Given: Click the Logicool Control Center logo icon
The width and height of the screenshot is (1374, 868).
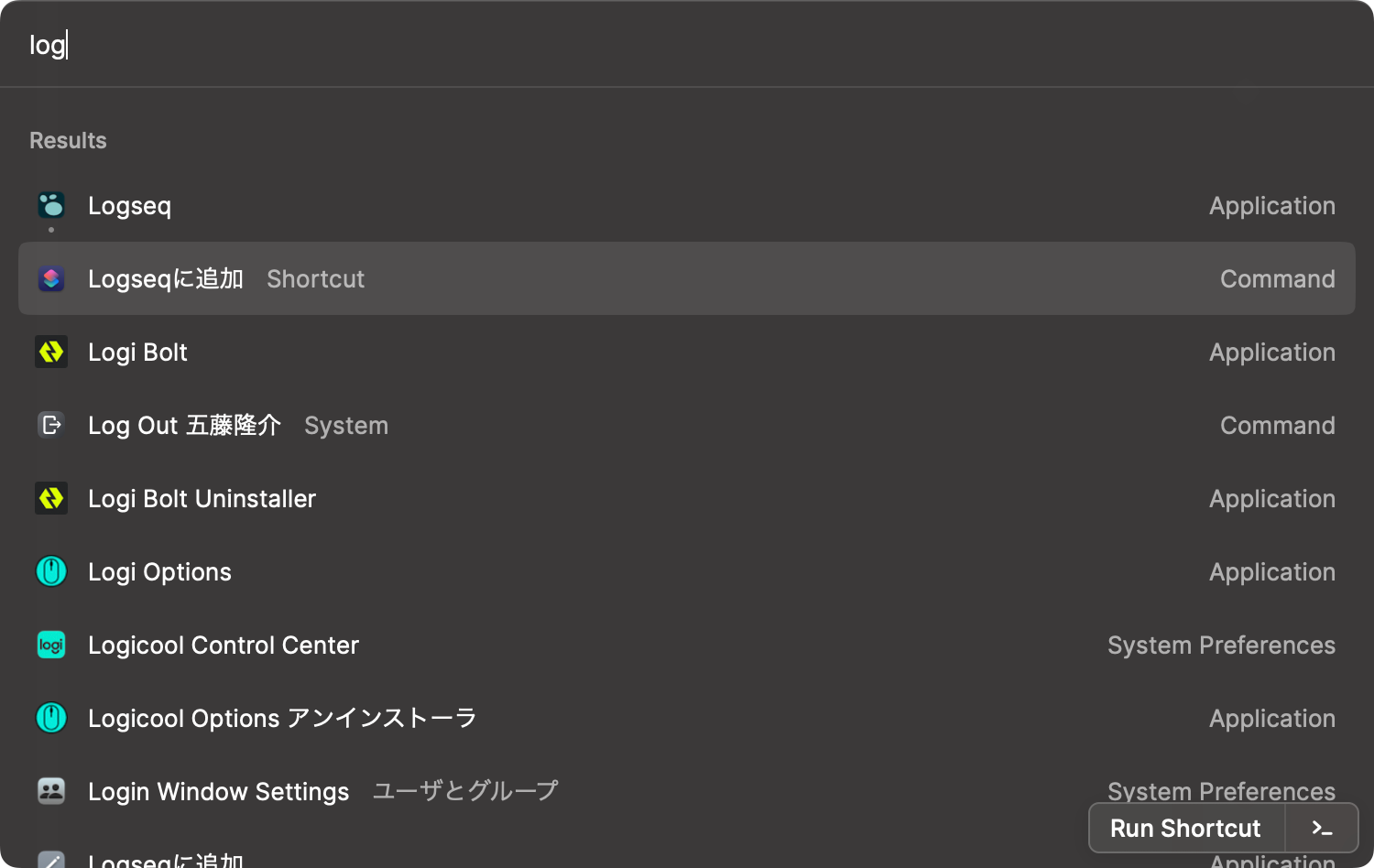Looking at the screenshot, I should [51, 645].
